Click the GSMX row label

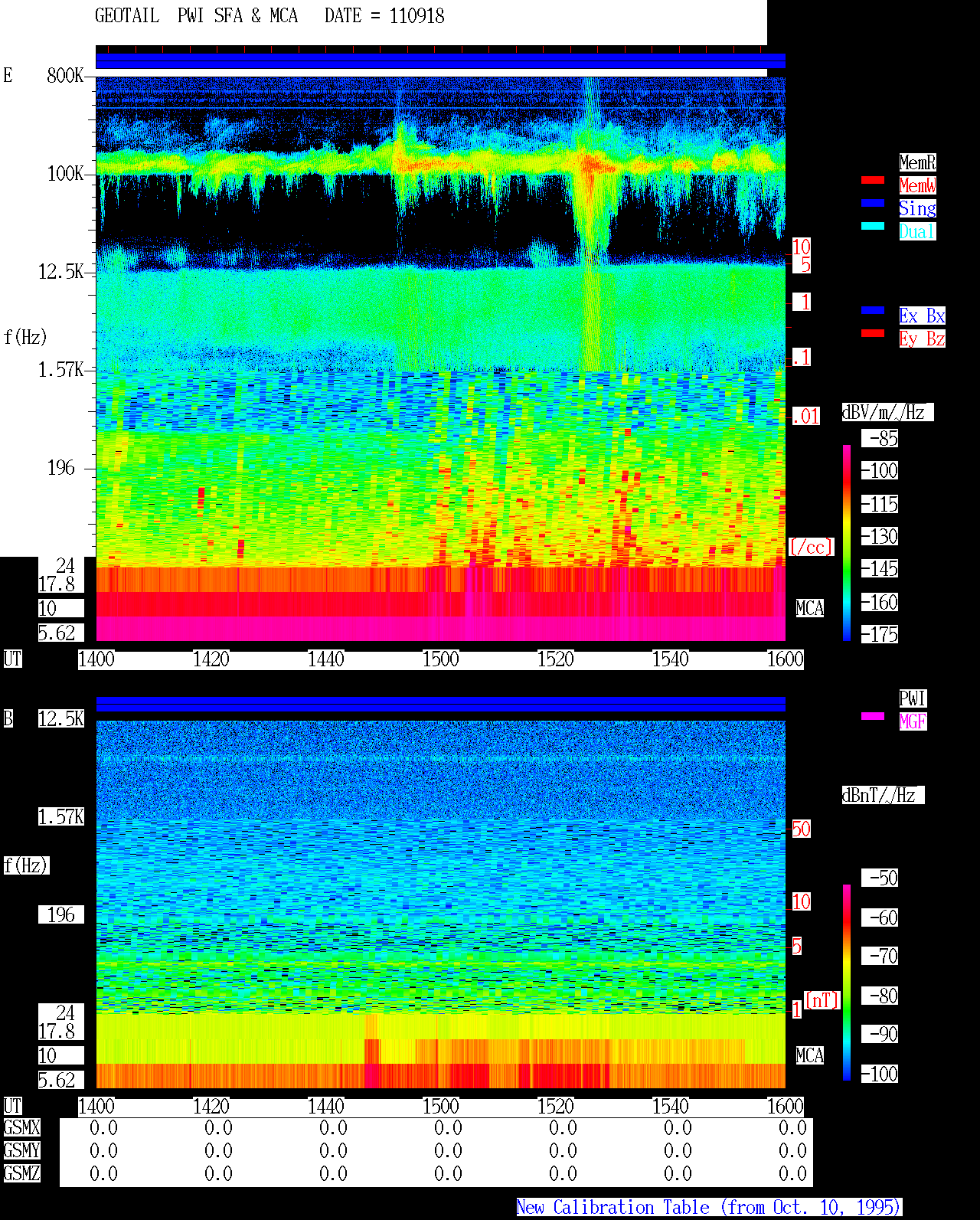[21, 1127]
